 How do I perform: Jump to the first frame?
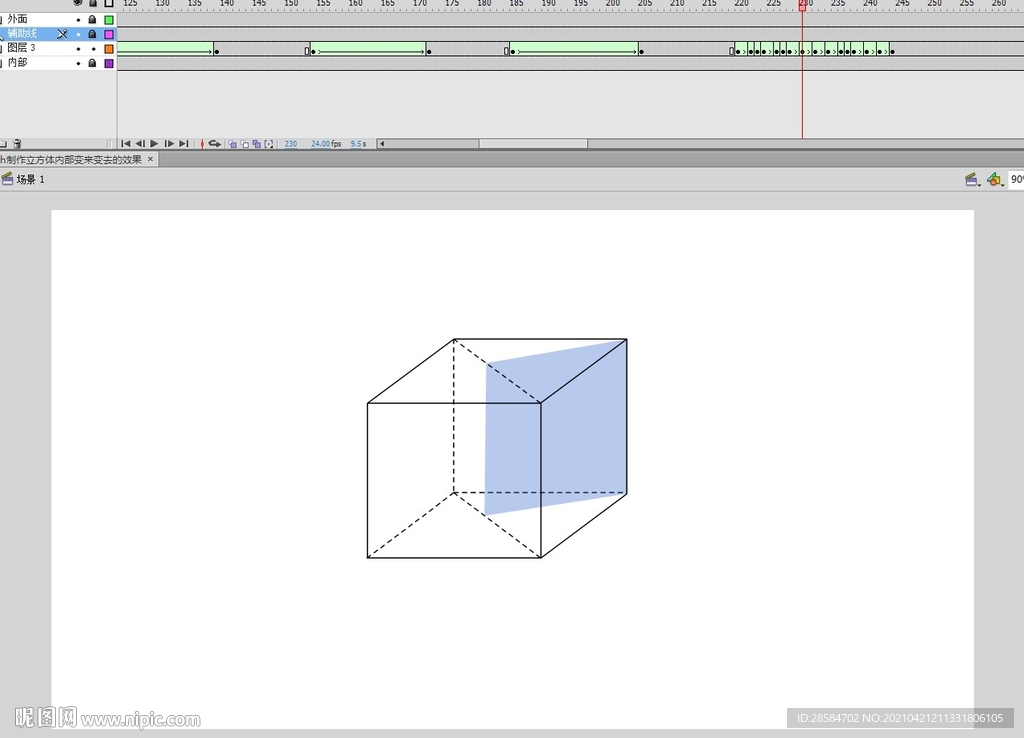pos(126,144)
